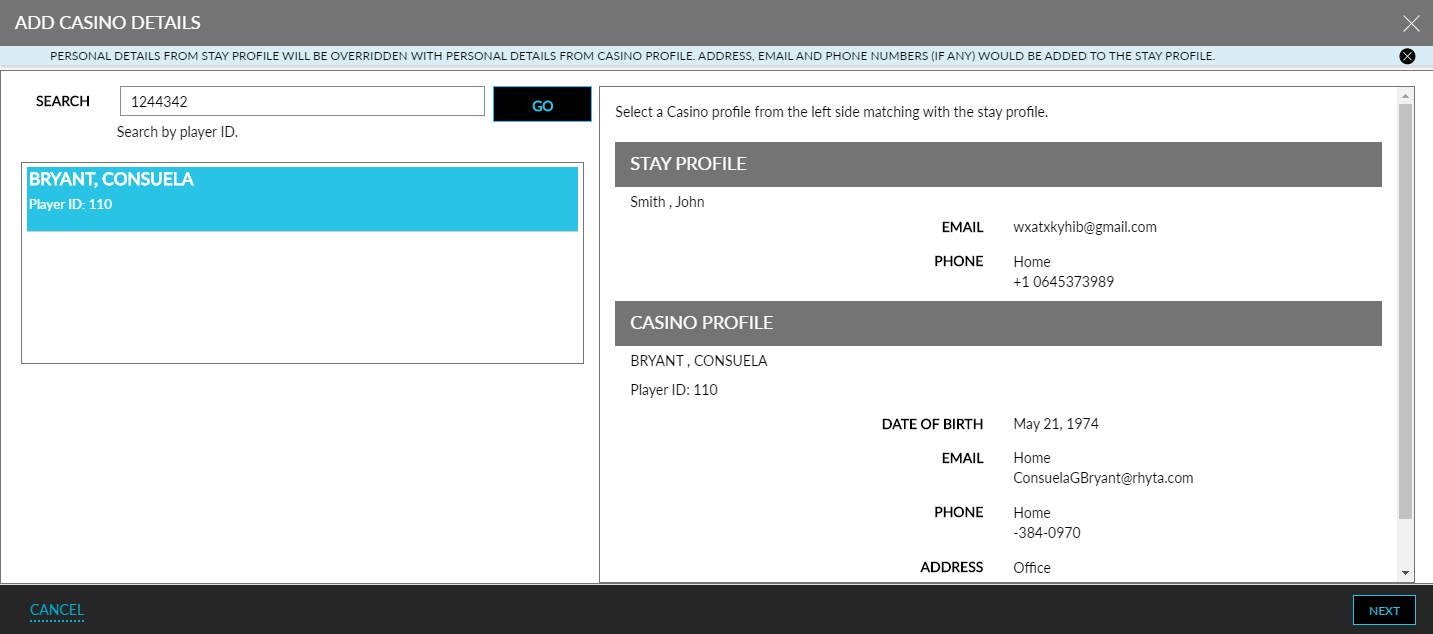Click the stay profile name Smith, John
The image size is (1433, 634).
(x=667, y=202)
